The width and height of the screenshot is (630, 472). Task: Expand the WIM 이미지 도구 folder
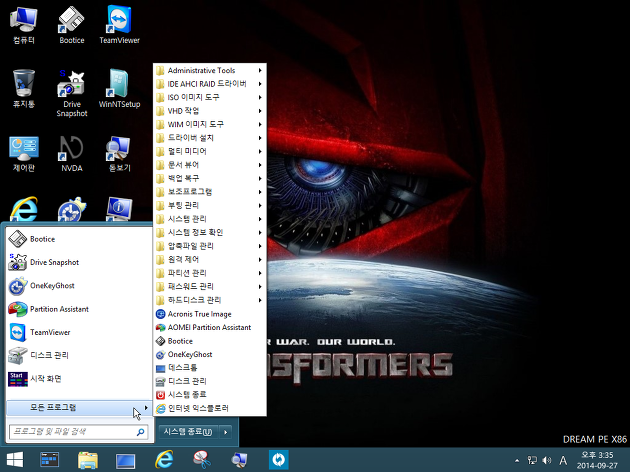click(210, 125)
